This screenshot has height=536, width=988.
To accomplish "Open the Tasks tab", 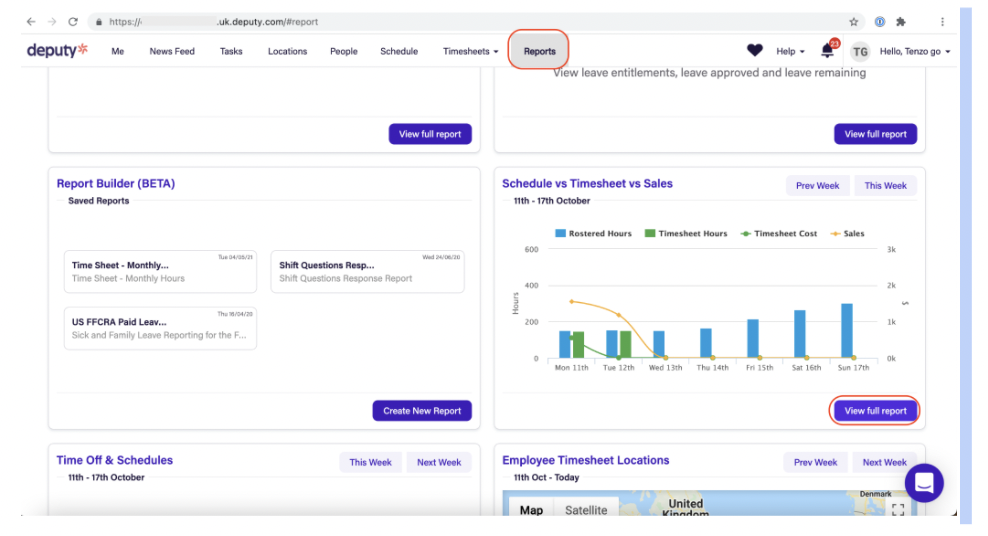I will pos(231,51).
